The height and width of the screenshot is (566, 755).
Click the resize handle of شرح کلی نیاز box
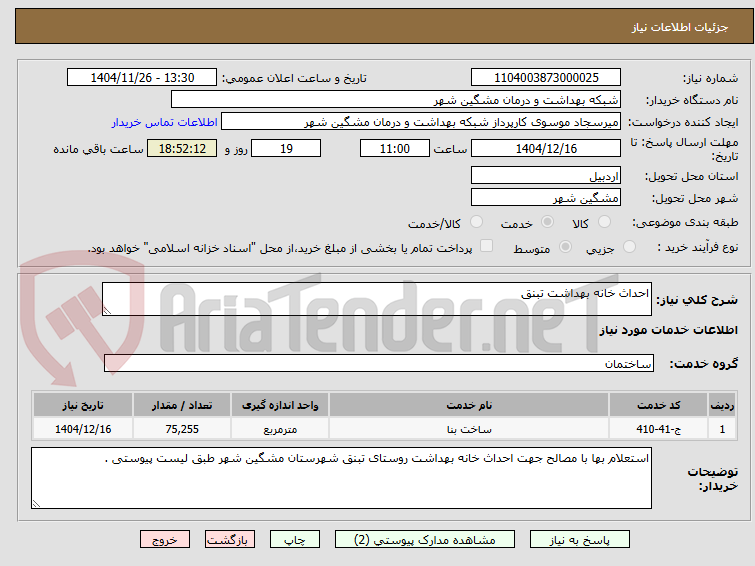click(x=107, y=311)
